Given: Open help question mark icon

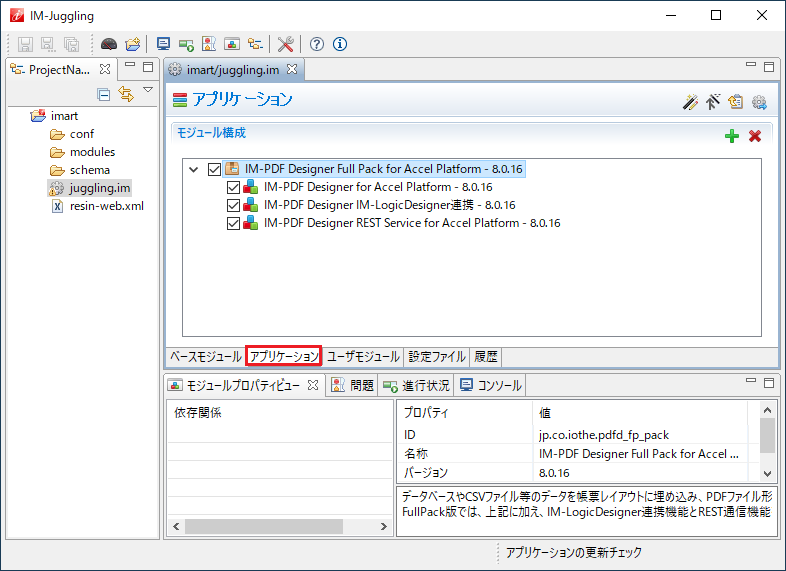Looking at the screenshot, I should coord(317,44).
